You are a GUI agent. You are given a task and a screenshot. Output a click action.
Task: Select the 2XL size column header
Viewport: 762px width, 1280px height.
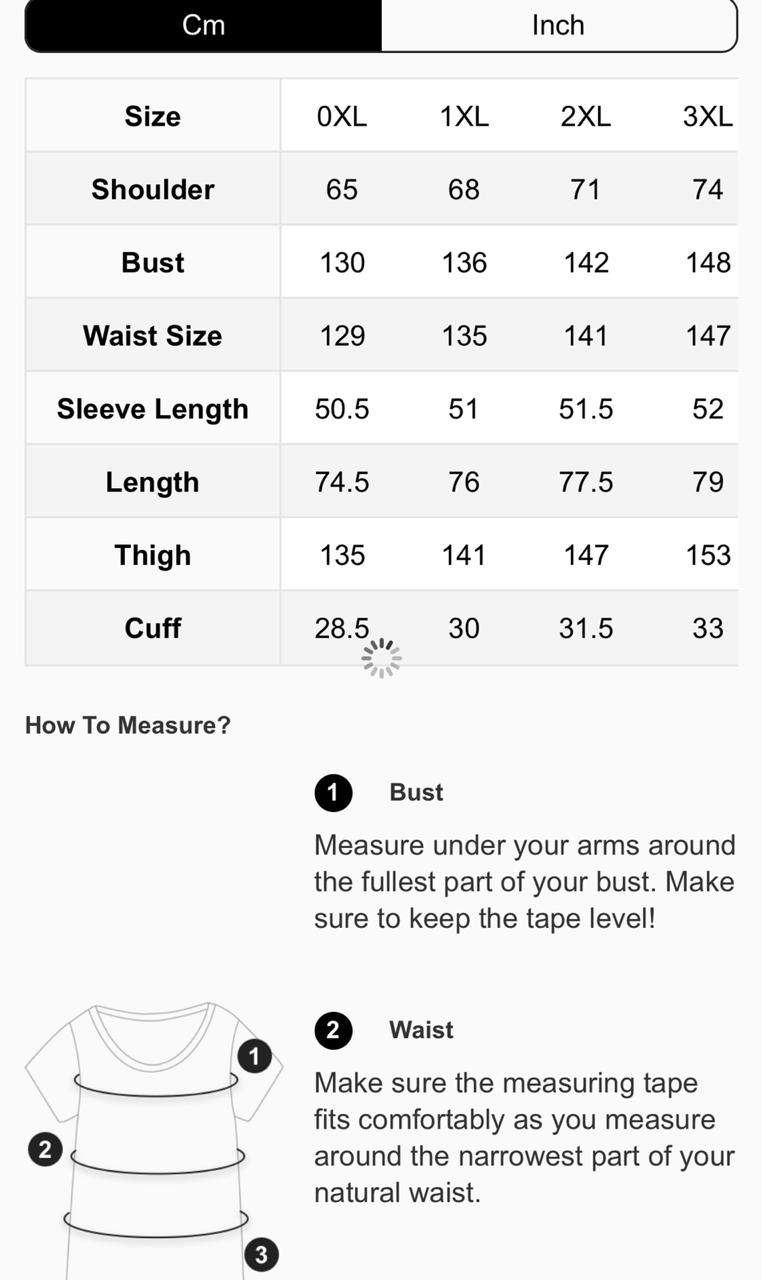[586, 116]
